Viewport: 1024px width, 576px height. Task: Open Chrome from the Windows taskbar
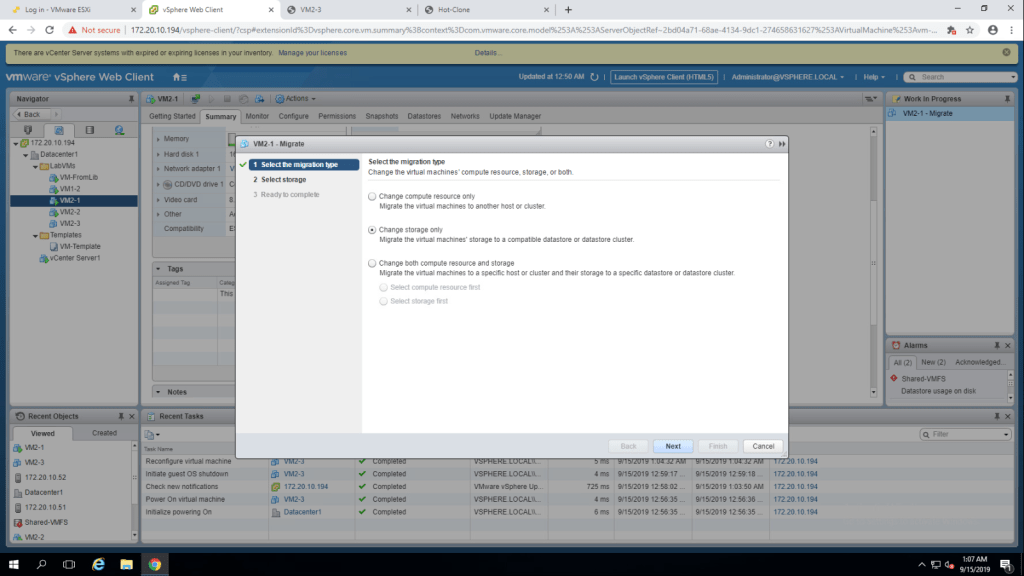coord(155,564)
